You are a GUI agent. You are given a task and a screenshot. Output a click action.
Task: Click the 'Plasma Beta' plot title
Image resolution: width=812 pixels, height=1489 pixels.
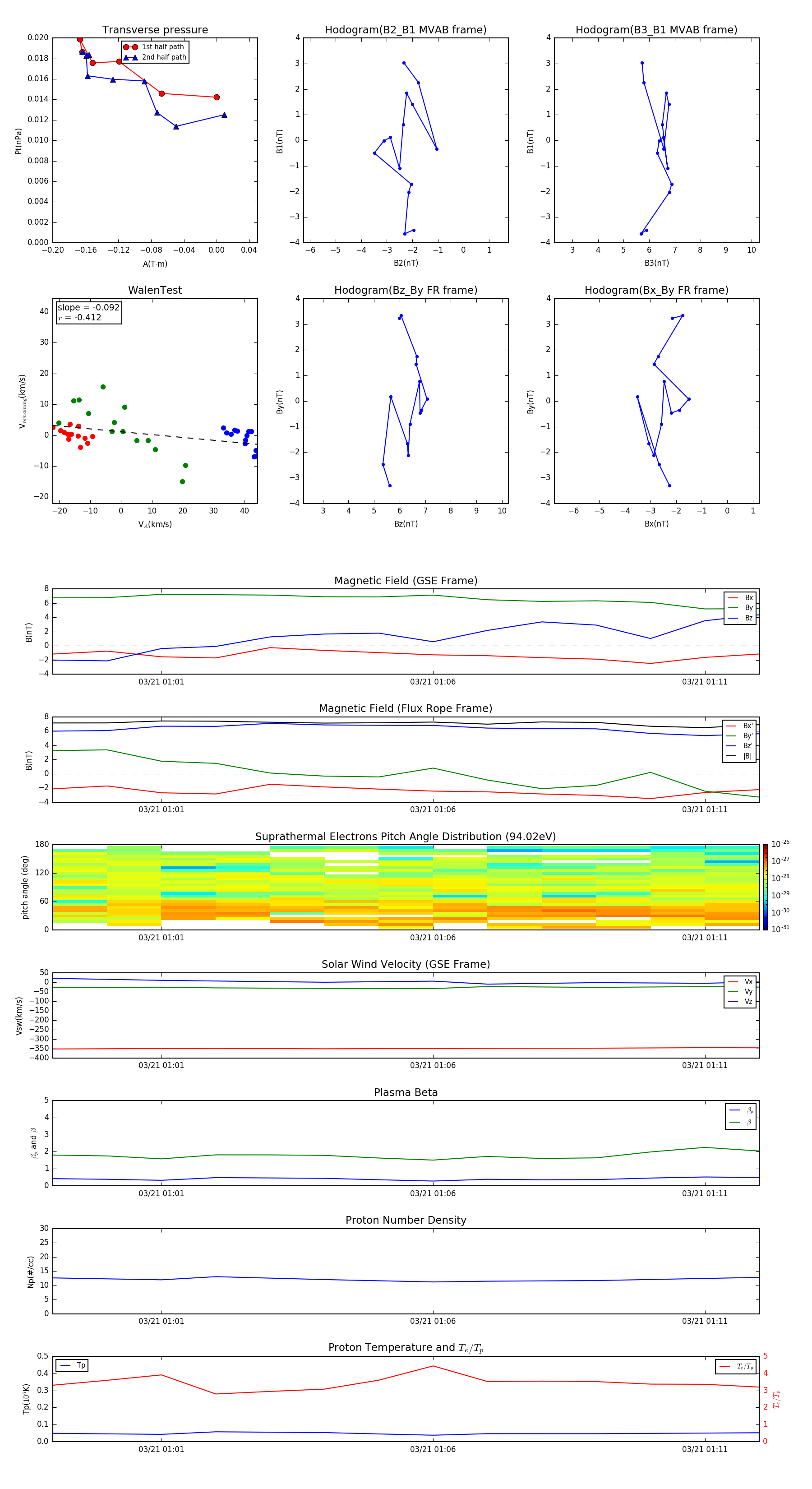coord(406,1092)
